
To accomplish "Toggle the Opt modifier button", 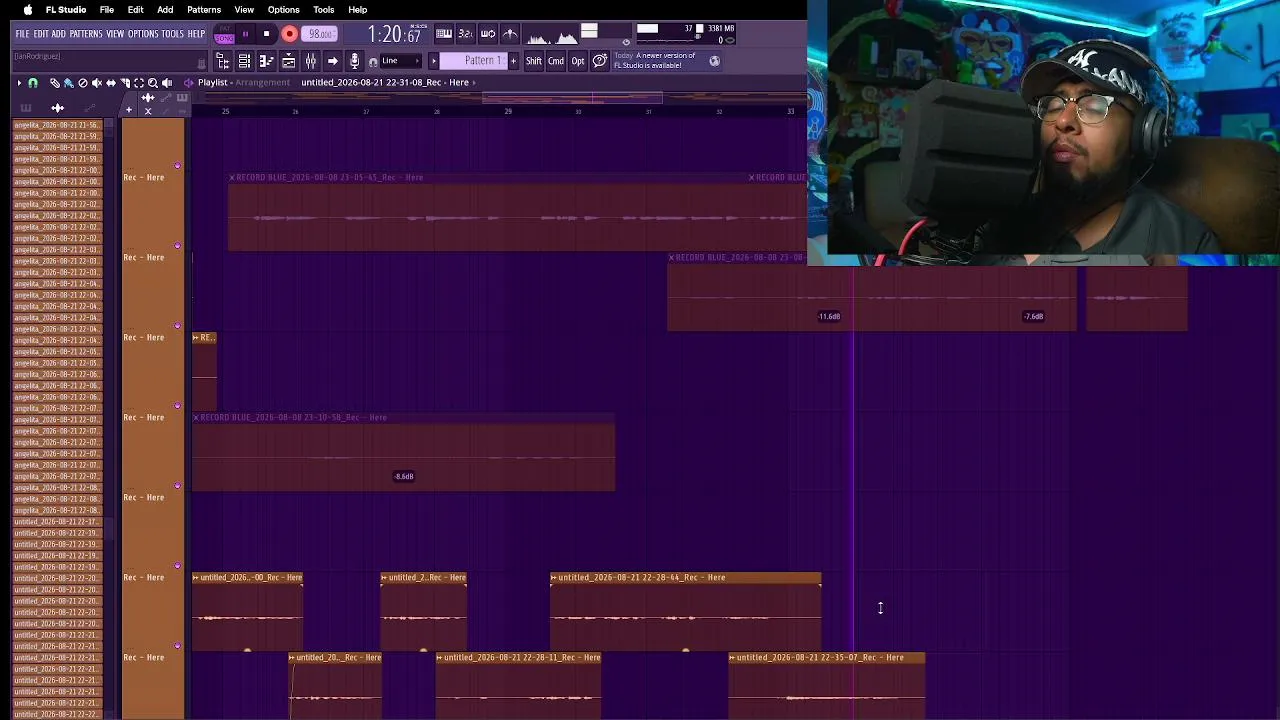I will pyautogui.click(x=578, y=61).
